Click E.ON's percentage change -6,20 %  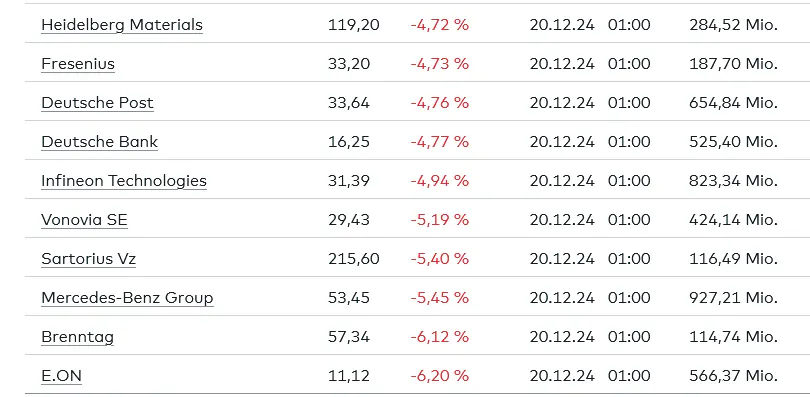tap(440, 375)
